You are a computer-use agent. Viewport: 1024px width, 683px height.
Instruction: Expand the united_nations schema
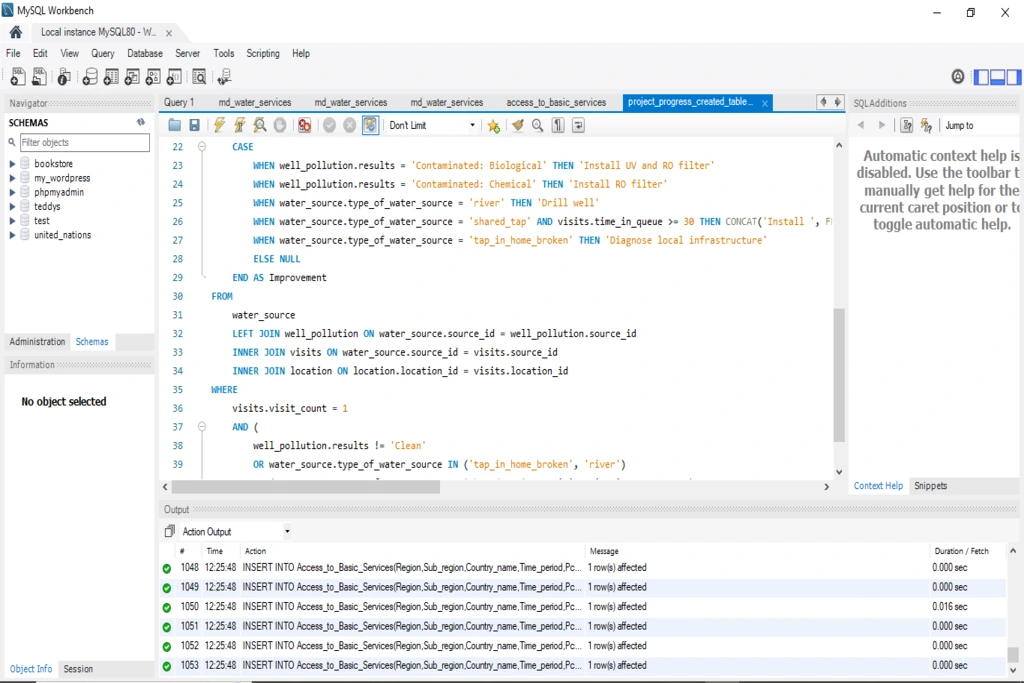pyautogui.click(x=12, y=236)
